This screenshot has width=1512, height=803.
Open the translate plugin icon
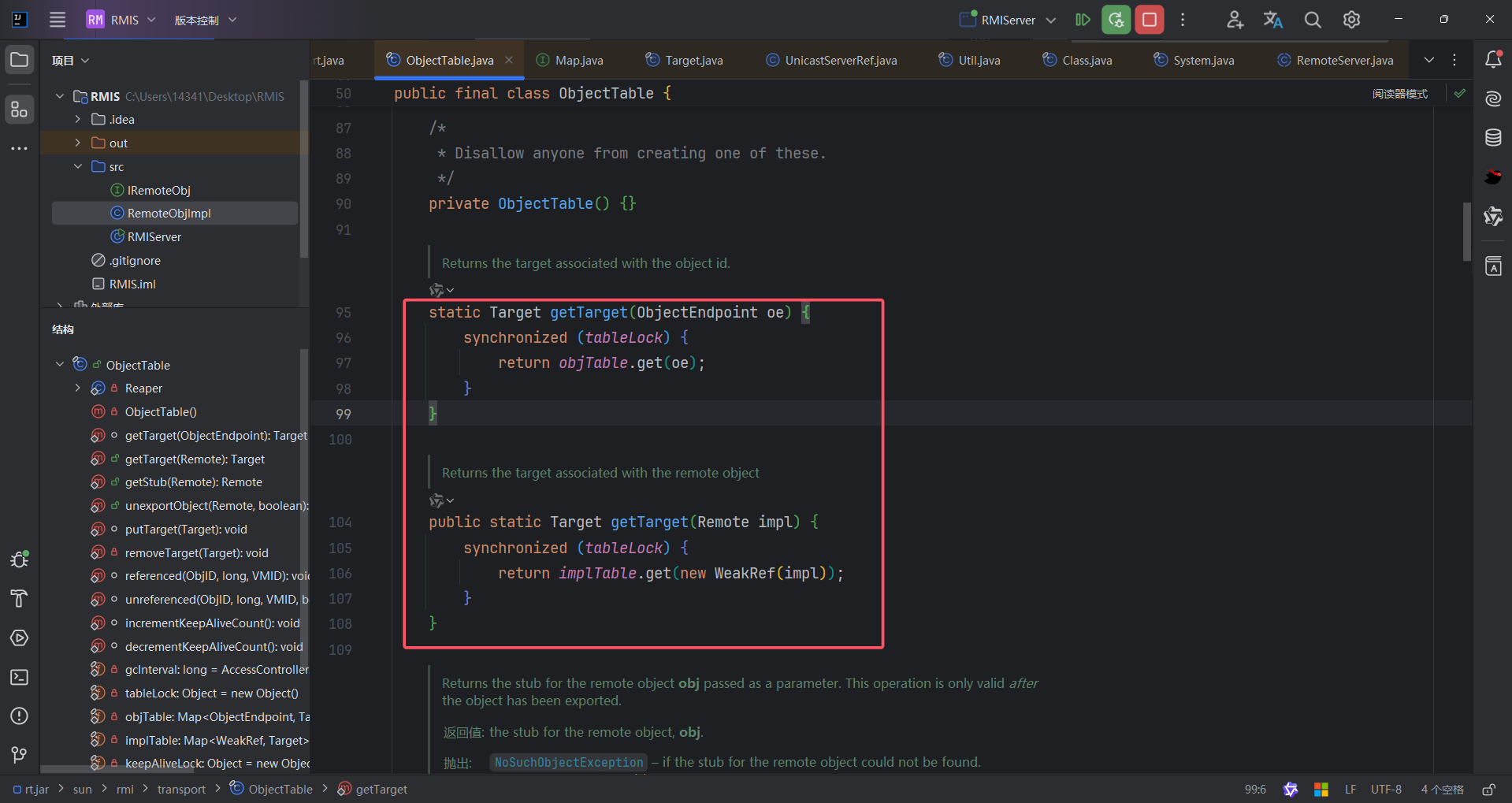[1273, 20]
